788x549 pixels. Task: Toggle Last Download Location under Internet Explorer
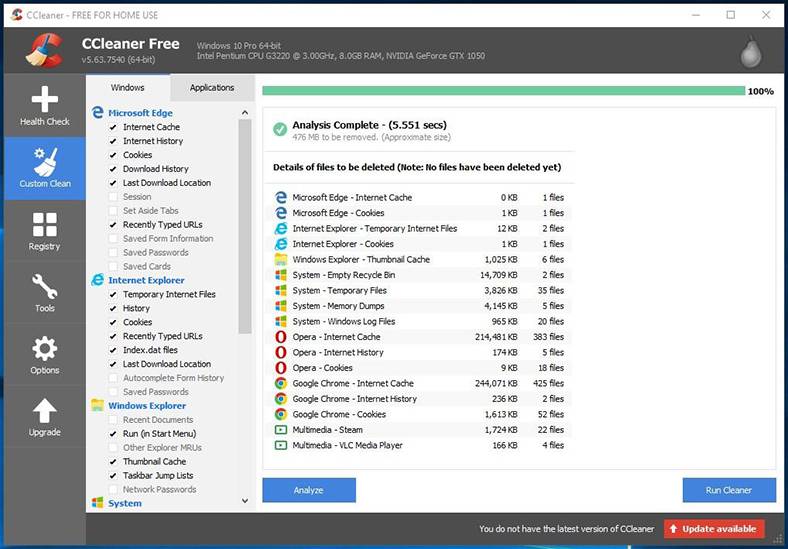tap(113, 364)
